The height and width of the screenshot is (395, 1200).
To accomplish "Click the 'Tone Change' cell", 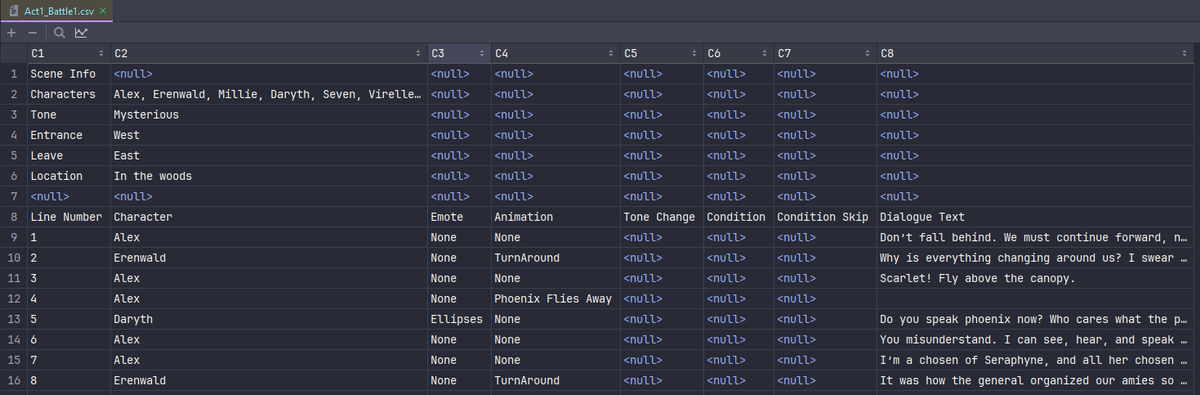I will pyautogui.click(x=661, y=217).
